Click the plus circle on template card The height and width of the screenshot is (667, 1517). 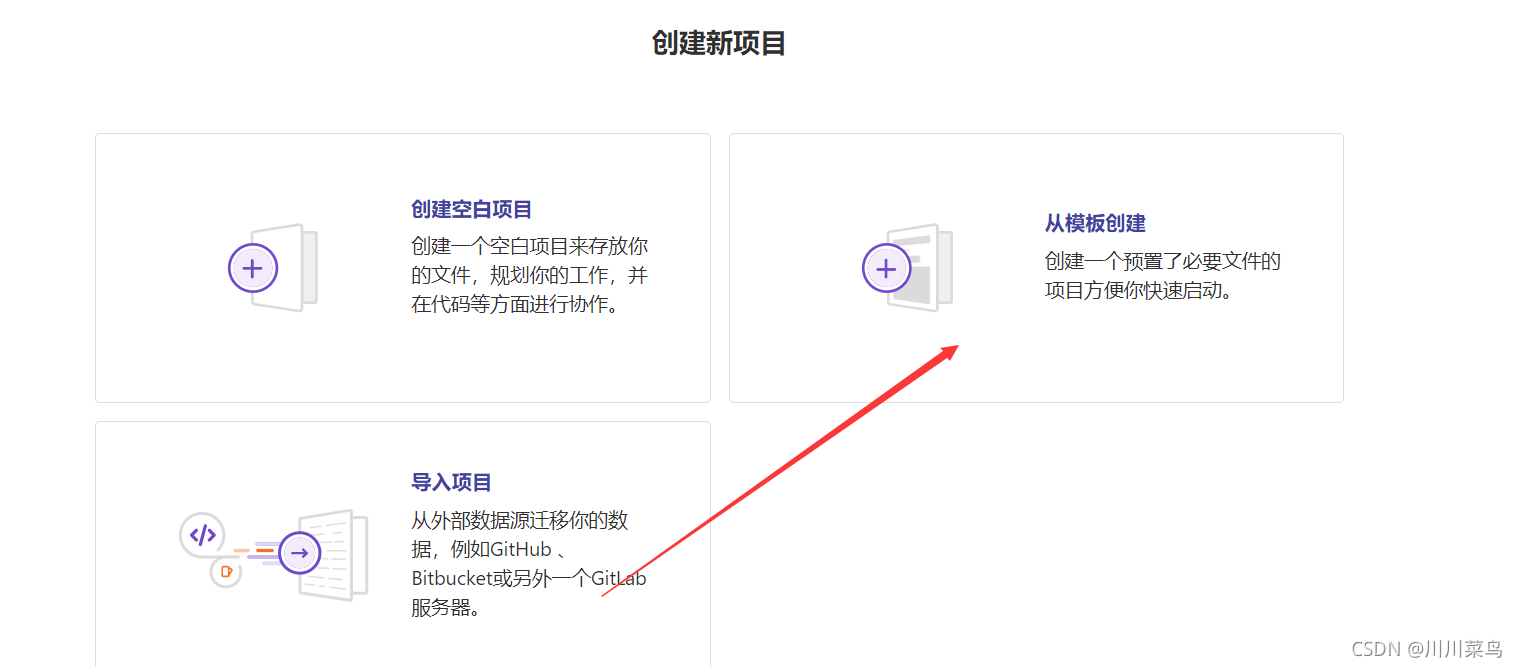886,268
